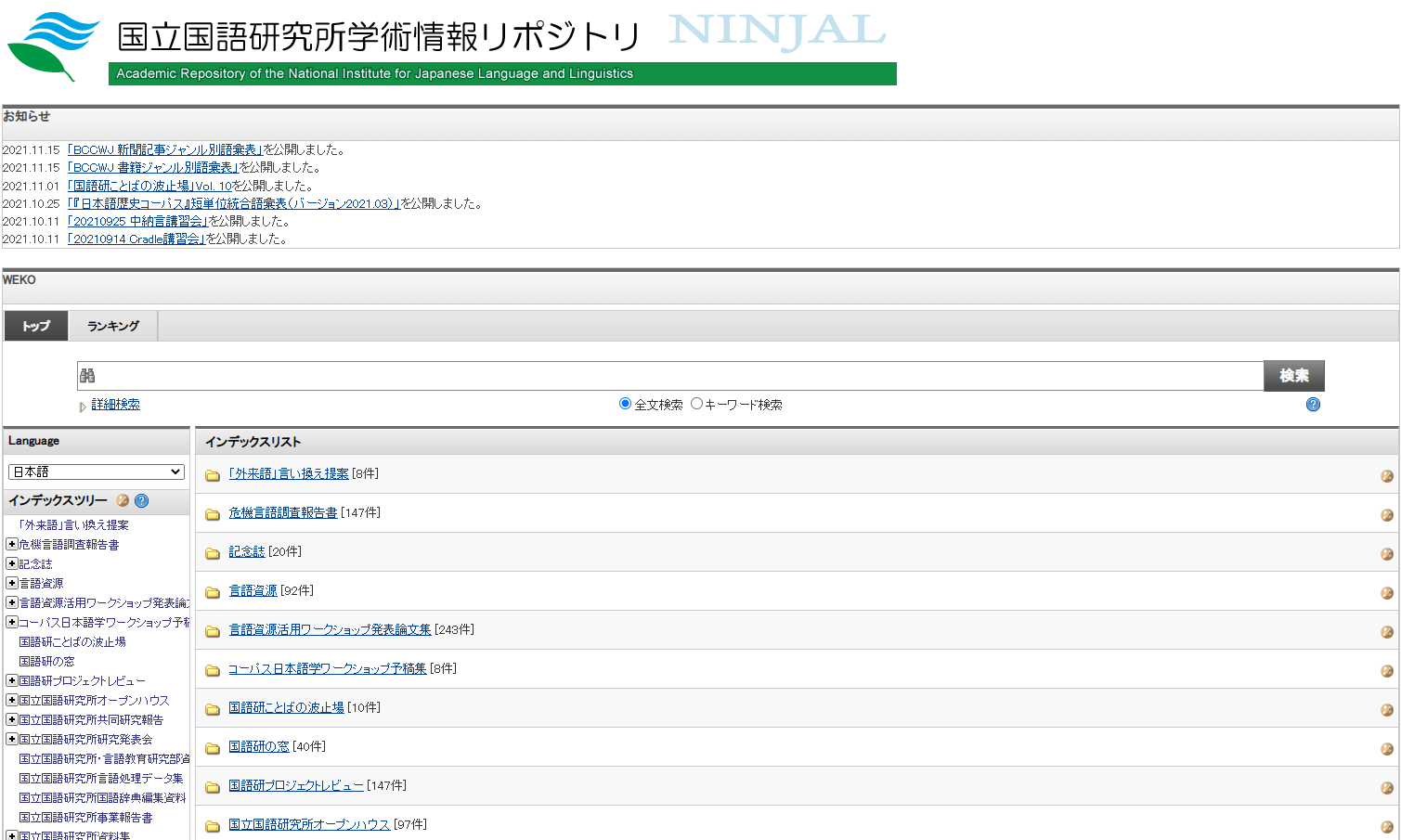This screenshot has height=840, width=1401.
Task: Click the RSS icon in 言語資源 row
Action: click(x=1387, y=593)
